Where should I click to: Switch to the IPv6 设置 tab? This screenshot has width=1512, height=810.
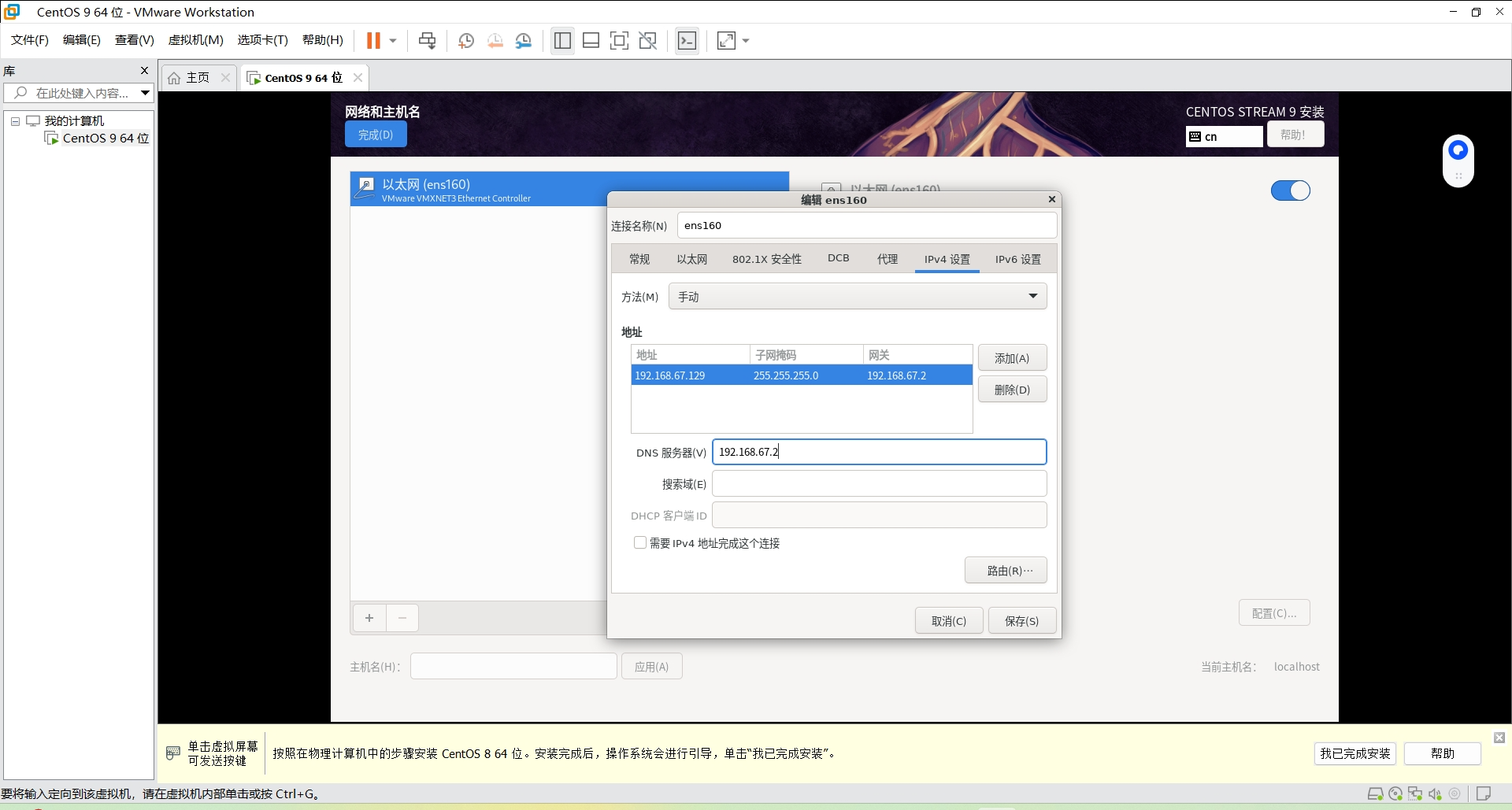tap(1017, 259)
